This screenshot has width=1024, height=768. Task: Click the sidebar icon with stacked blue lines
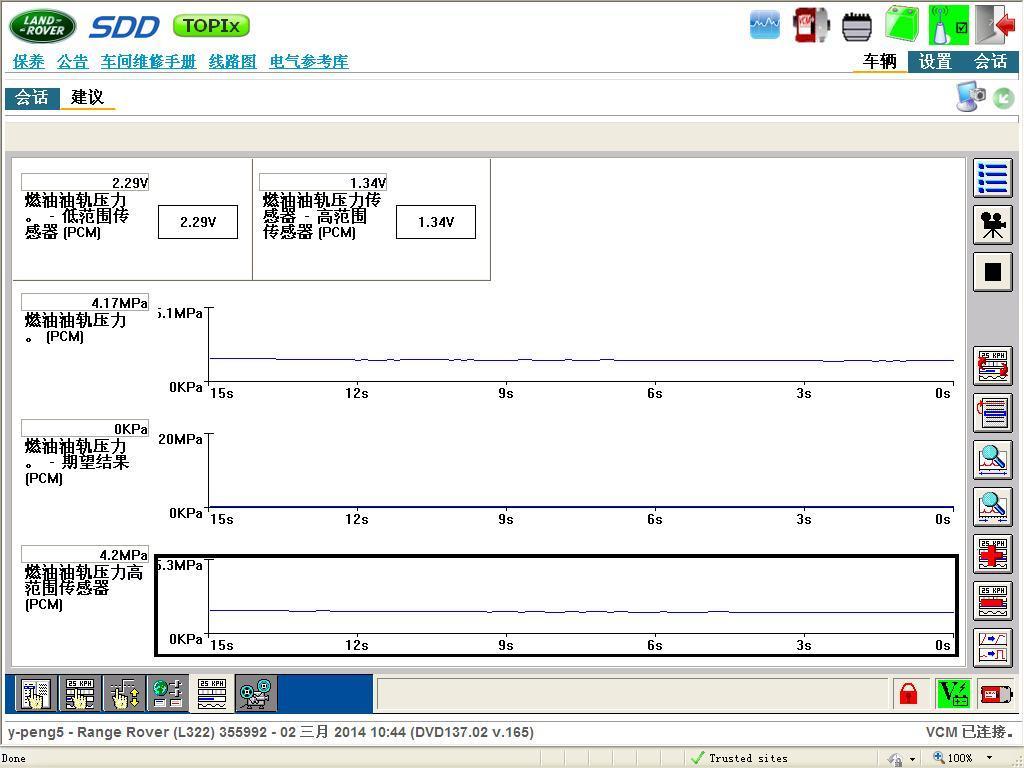click(993, 413)
